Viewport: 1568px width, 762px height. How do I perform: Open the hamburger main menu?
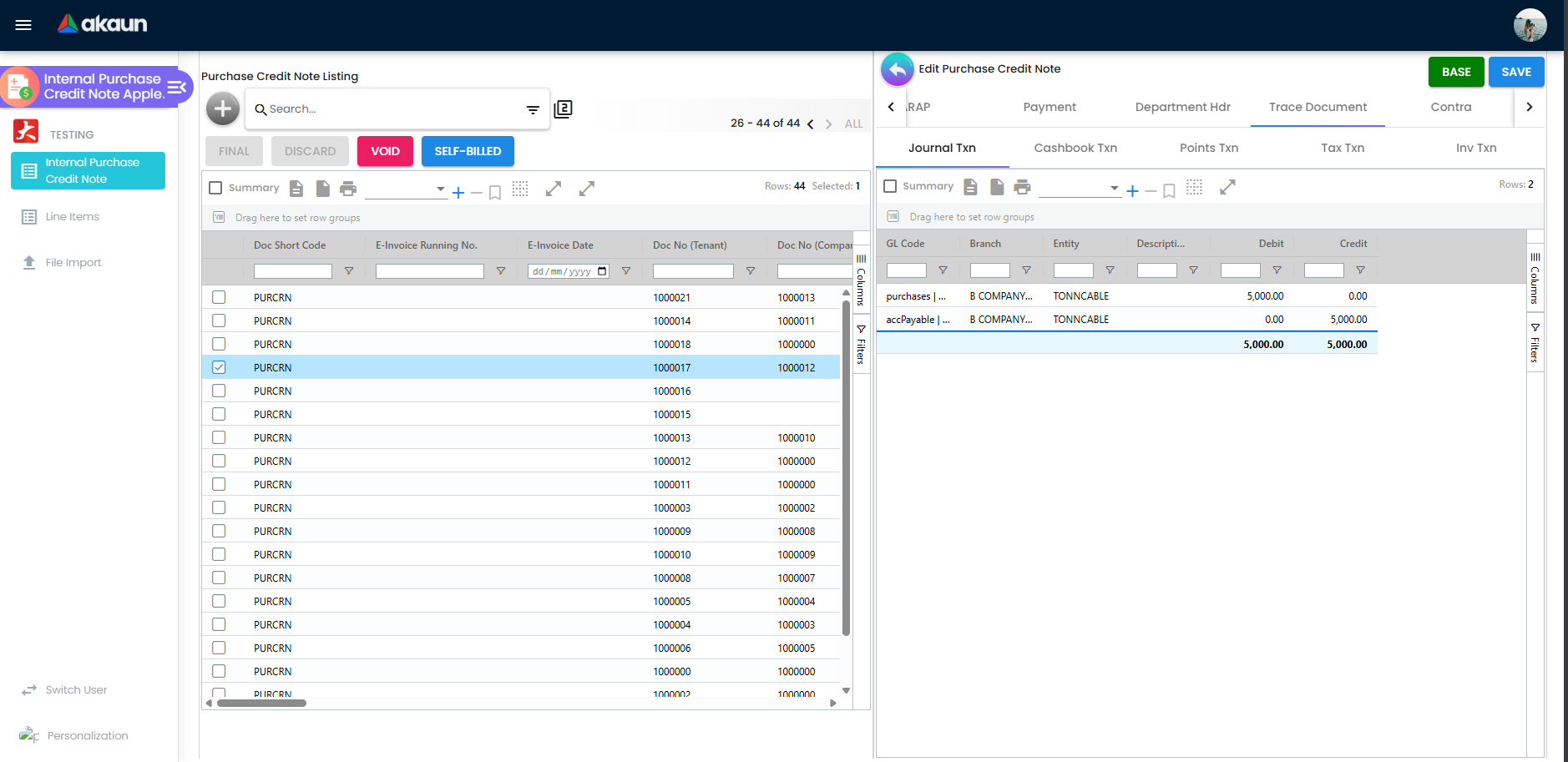click(23, 25)
